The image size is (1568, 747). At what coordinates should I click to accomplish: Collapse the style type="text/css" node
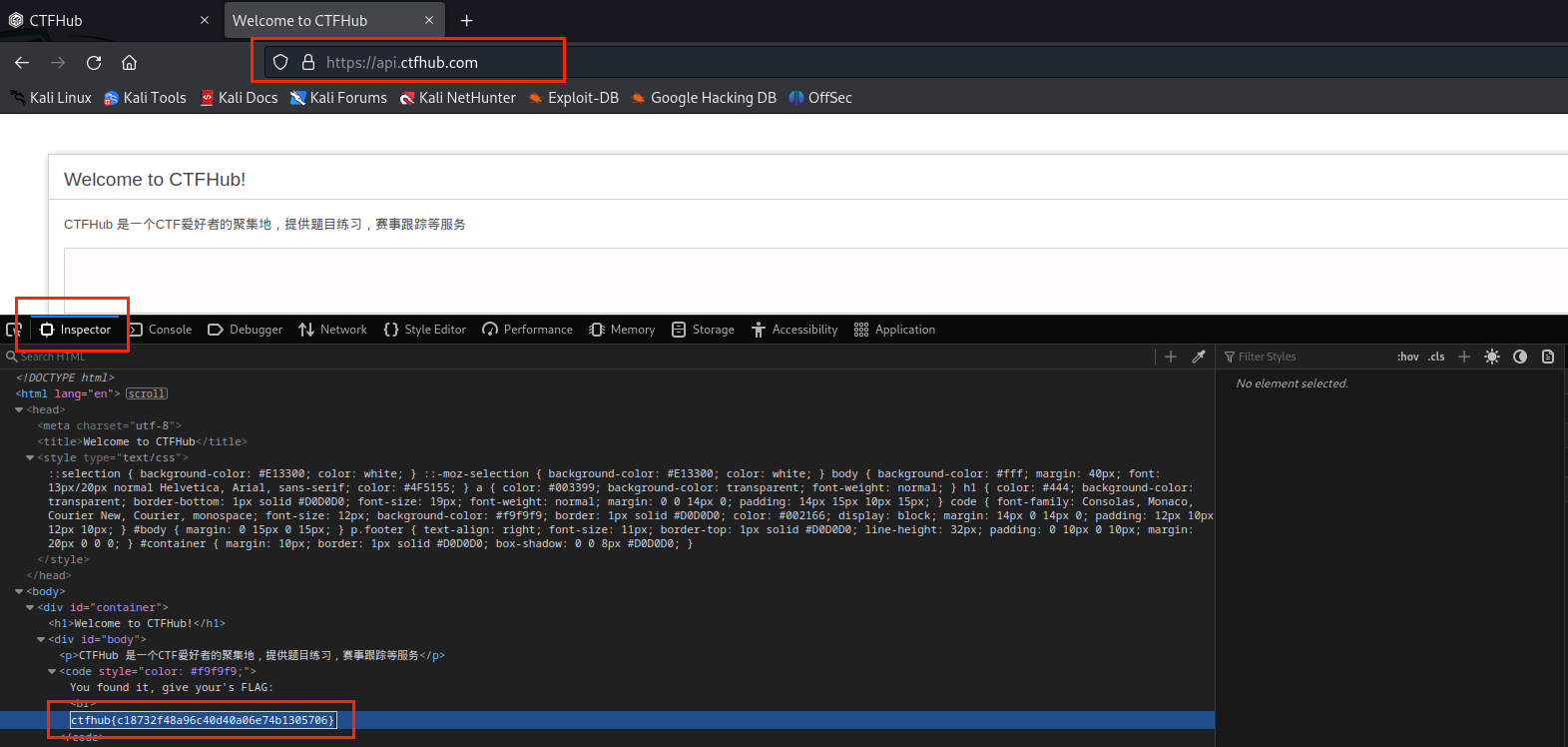point(30,457)
